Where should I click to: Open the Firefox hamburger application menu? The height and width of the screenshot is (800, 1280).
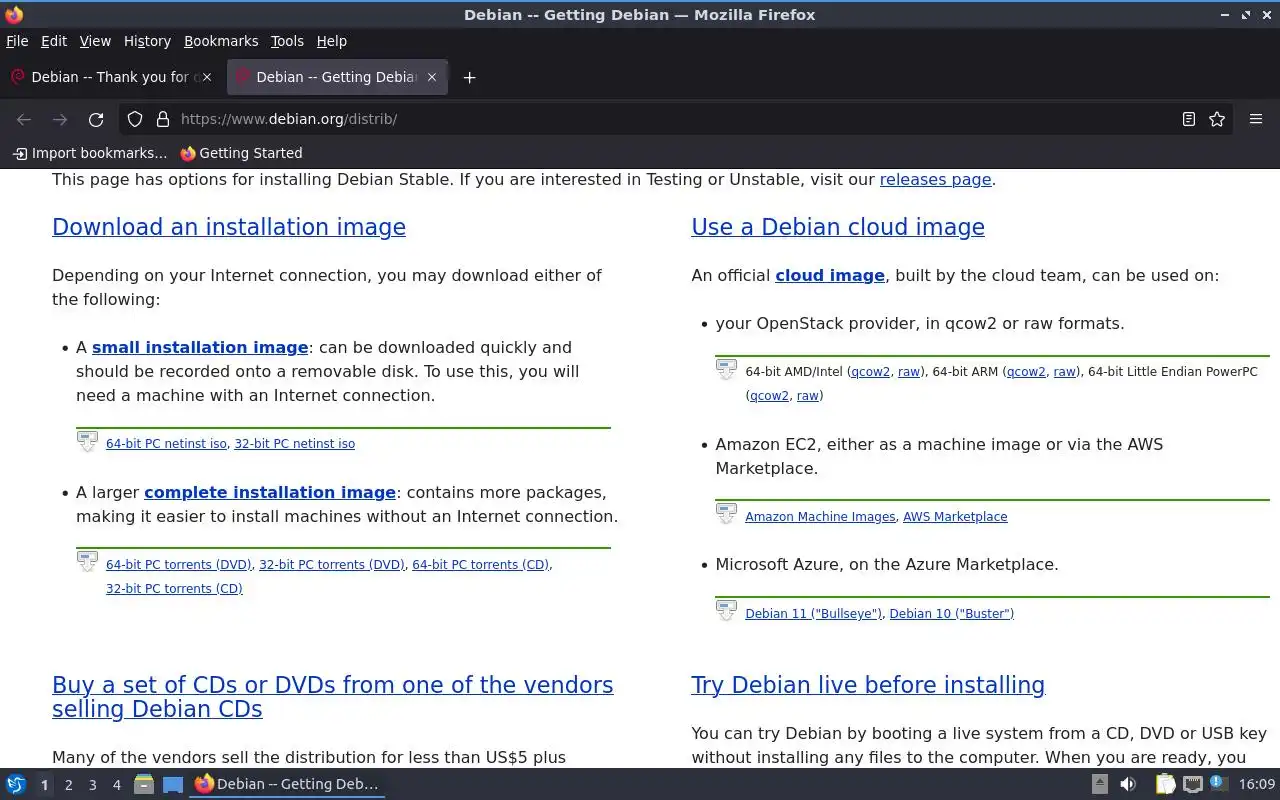point(1256,119)
